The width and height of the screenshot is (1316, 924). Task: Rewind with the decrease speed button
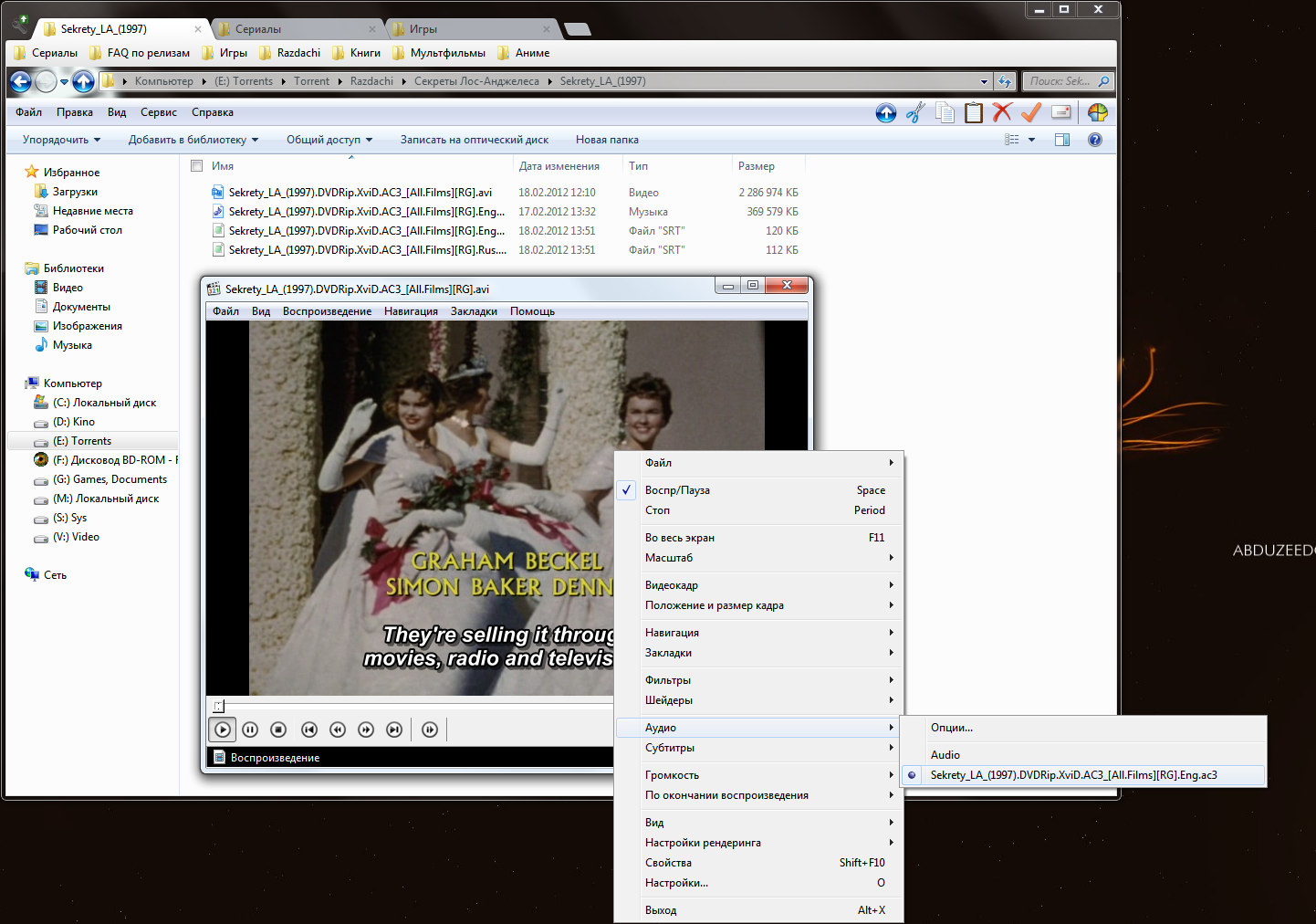tap(338, 730)
